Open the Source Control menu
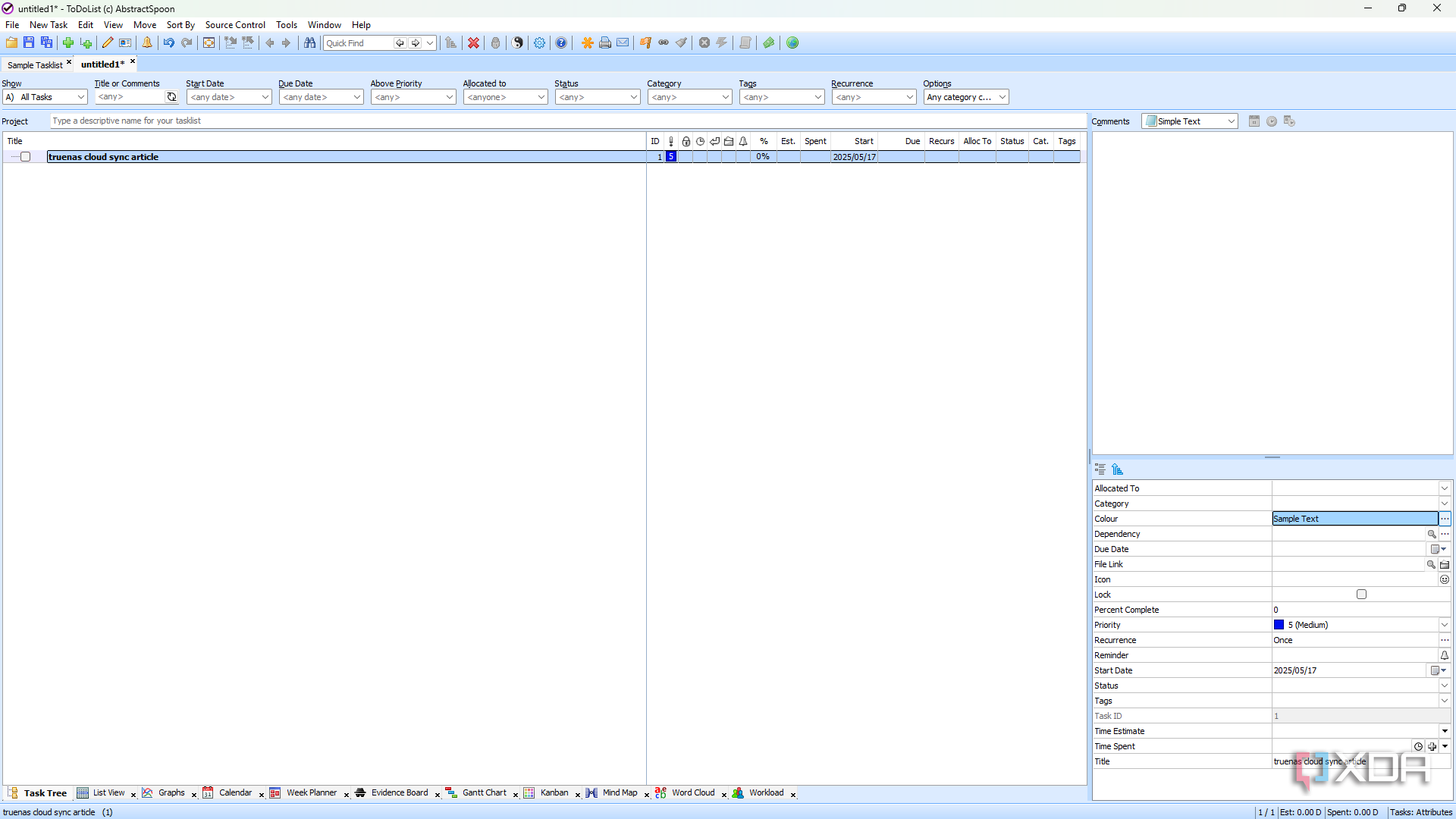The image size is (1456, 819). [235, 25]
